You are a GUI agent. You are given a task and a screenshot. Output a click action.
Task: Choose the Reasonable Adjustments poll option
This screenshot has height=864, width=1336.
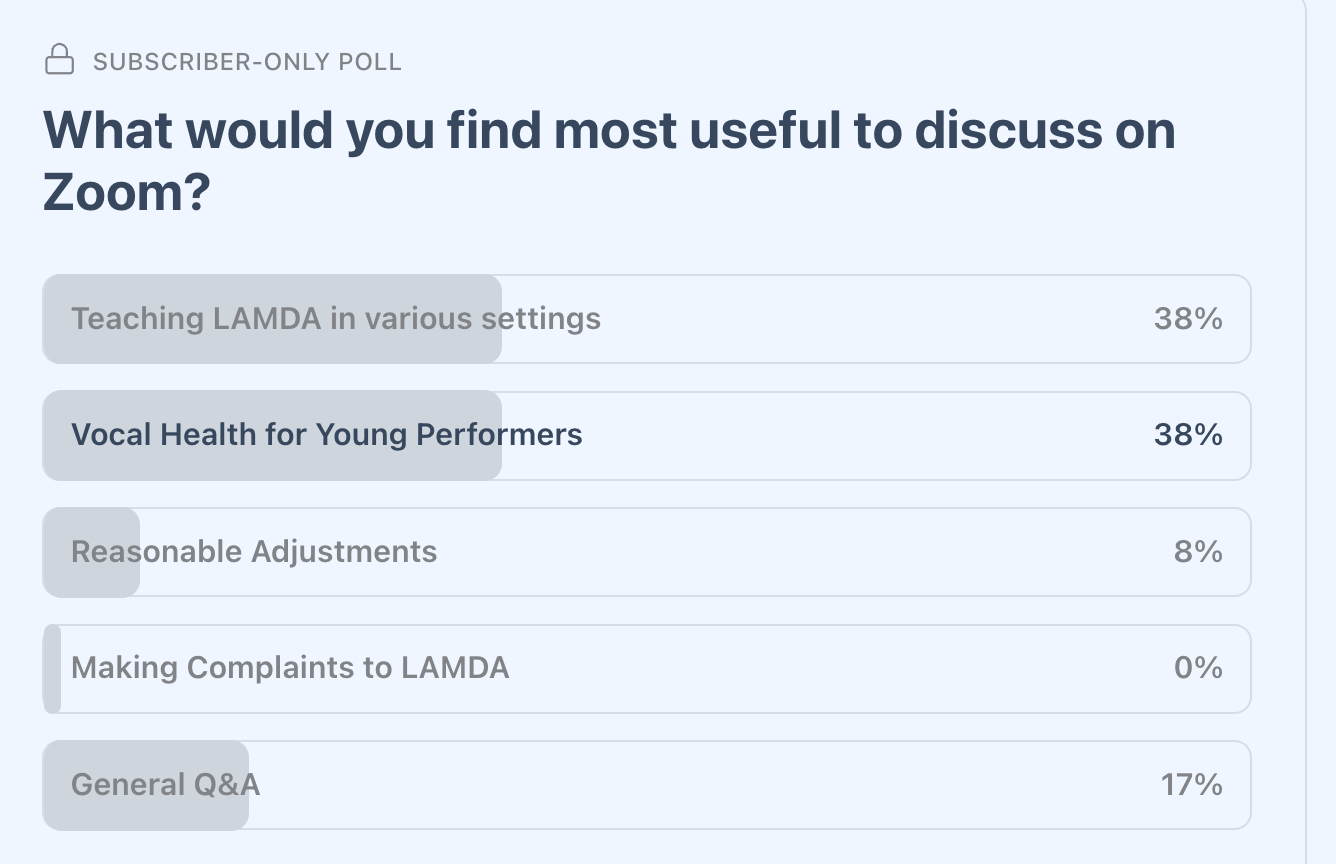pyautogui.click(x=254, y=552)
